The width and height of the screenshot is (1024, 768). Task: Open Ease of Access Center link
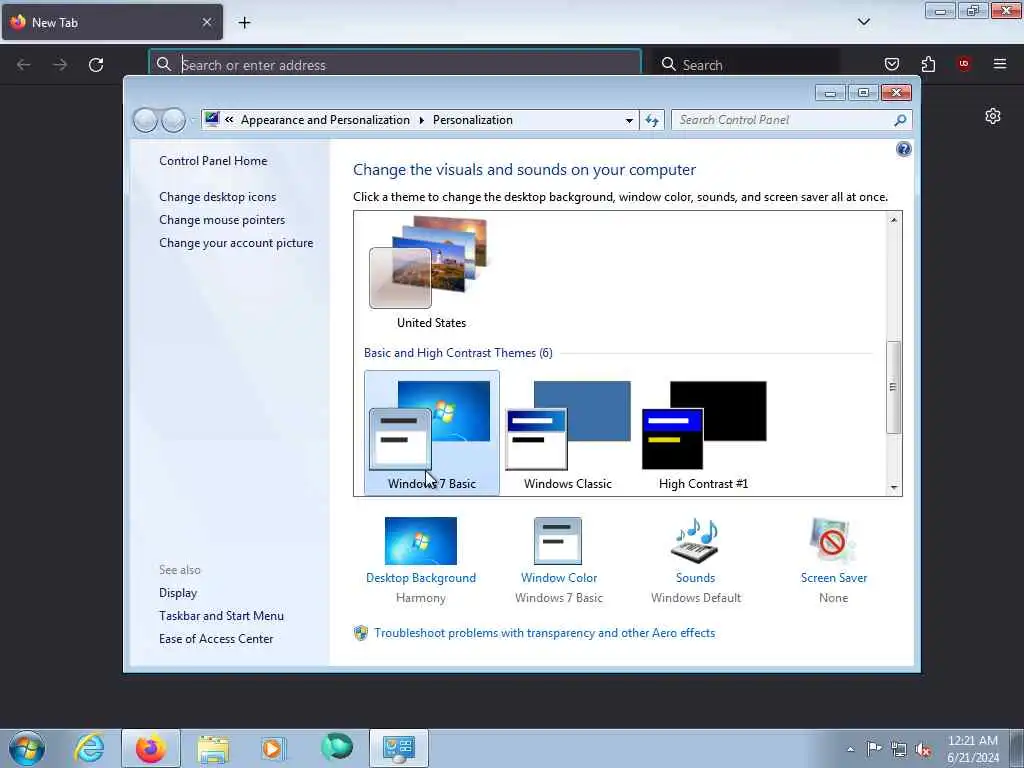point(216,639)
